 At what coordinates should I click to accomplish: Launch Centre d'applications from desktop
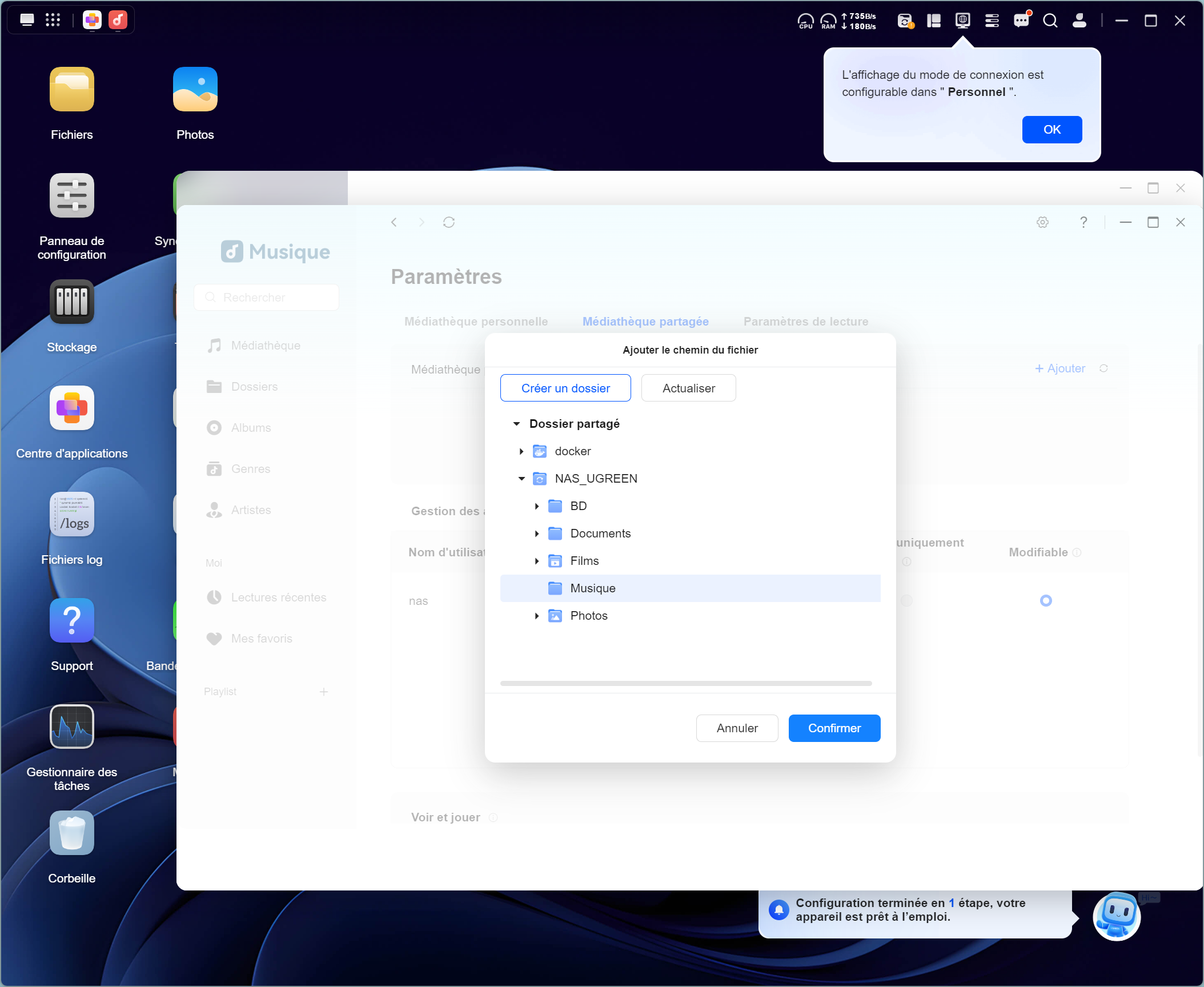(72, 408)
